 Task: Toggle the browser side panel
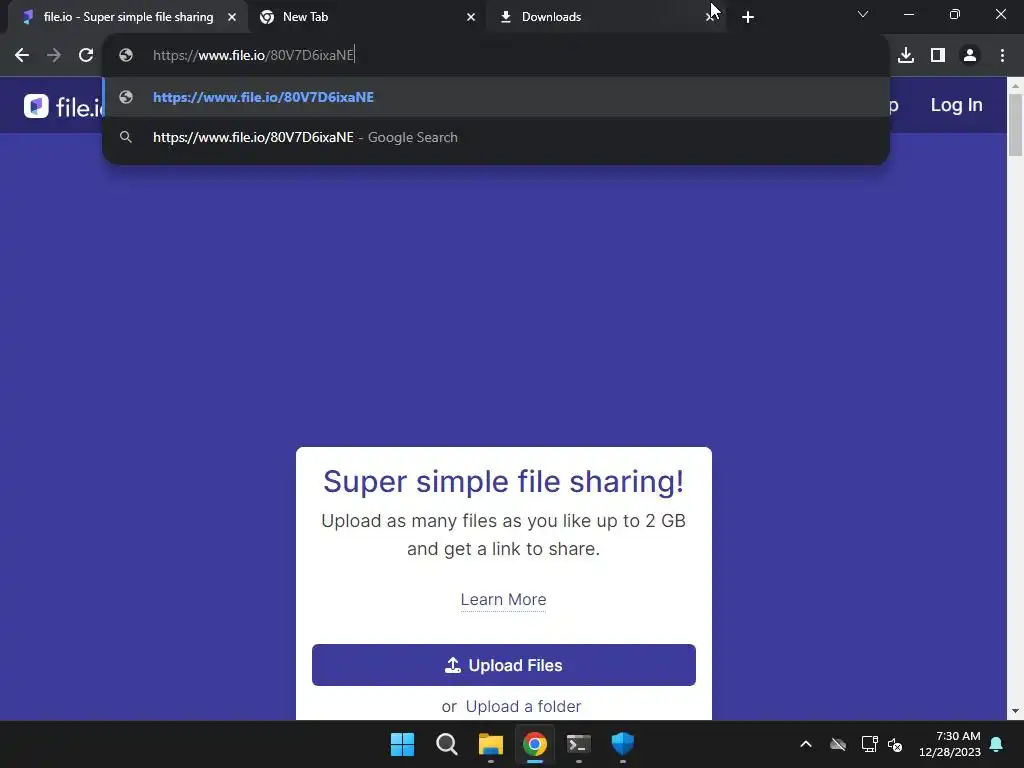(x=938, y=56)
